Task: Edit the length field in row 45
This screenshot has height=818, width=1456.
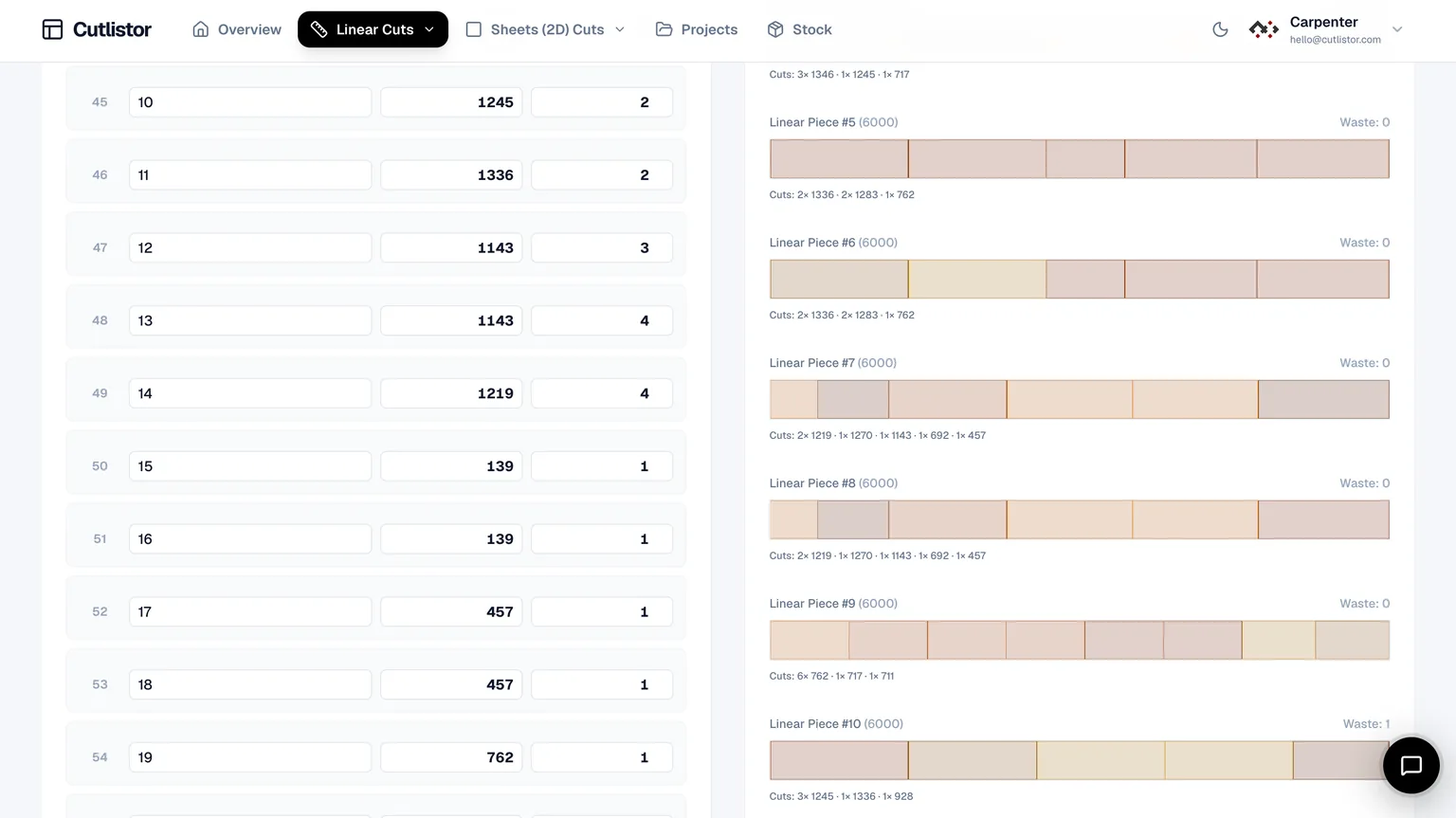Action: click(x=451, y=102)
